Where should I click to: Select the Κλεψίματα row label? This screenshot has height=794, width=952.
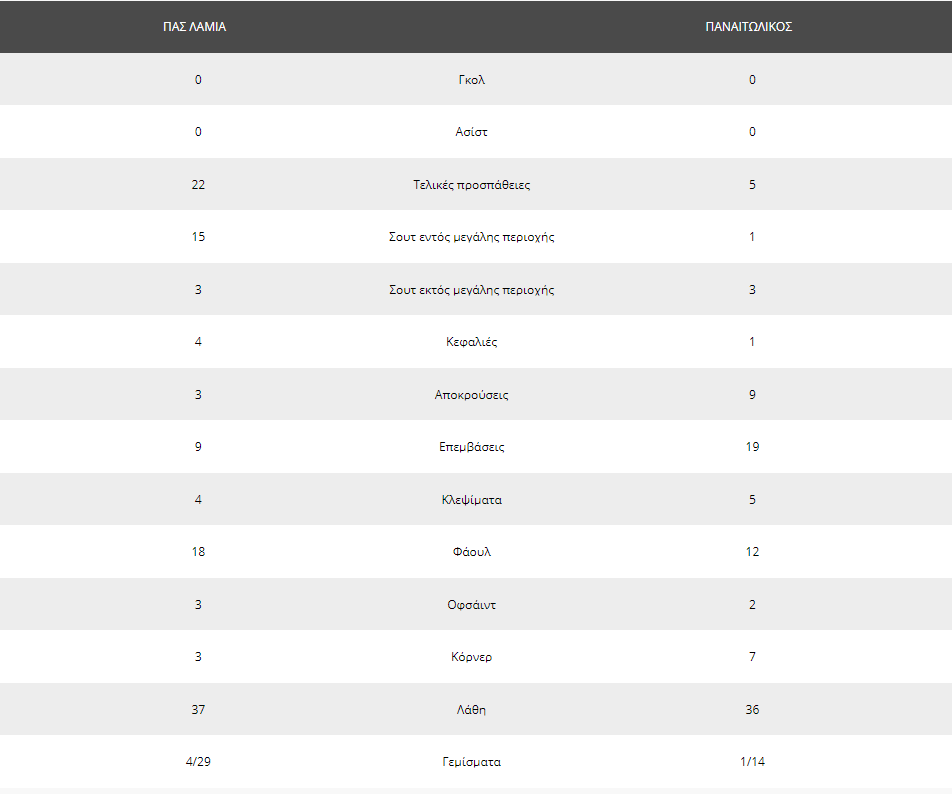[472, 500]
